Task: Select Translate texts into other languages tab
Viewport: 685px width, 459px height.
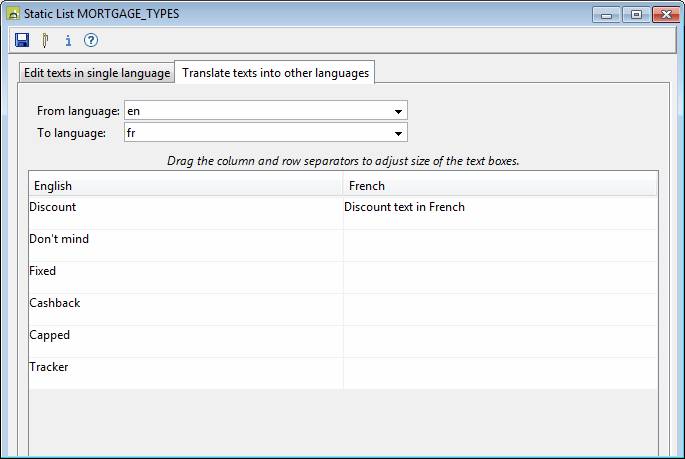Action: point(275,73)
